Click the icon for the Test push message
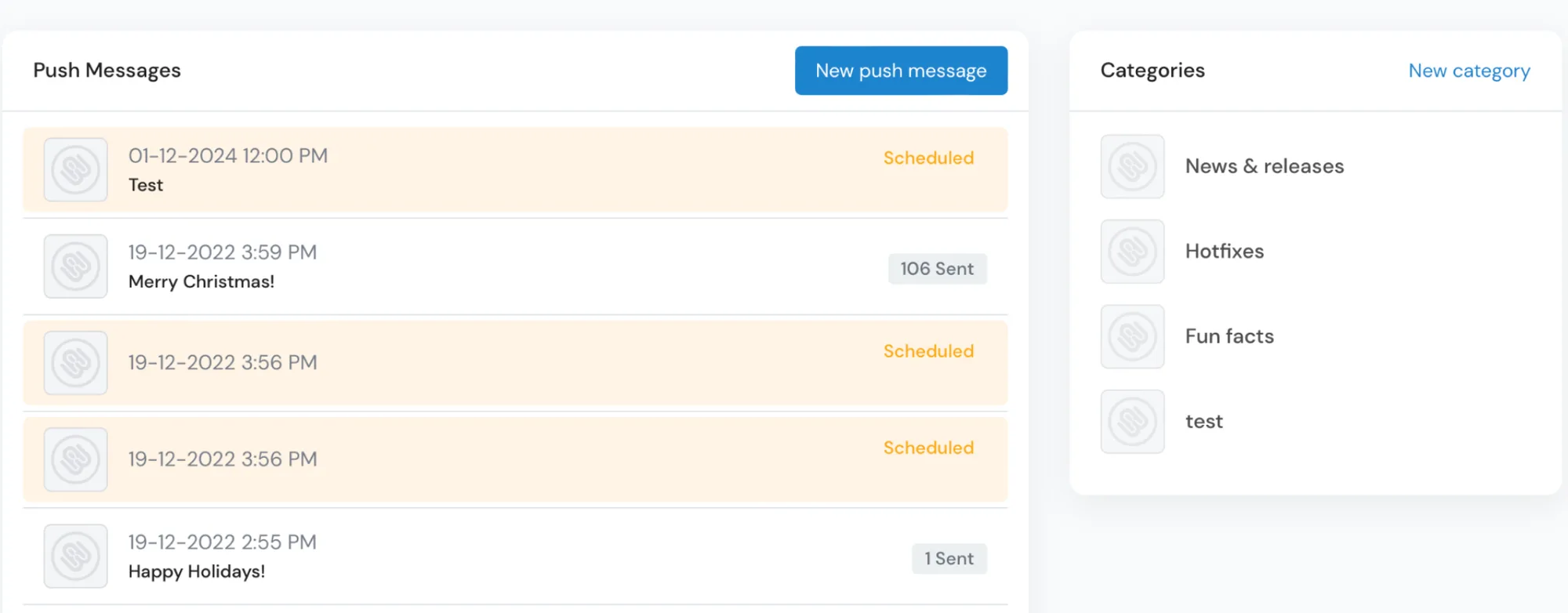This screenshot has height=613, width=1568. (x=75, y=169)
